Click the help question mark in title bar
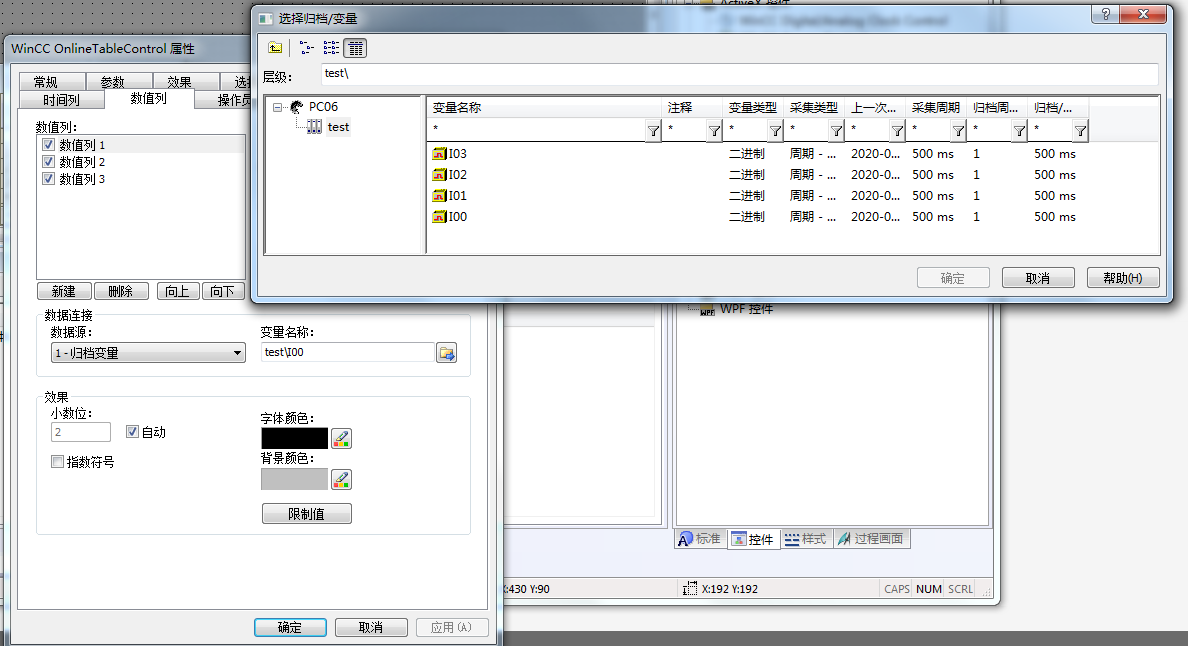The image size is (1188, 646). (x=1105, y=14)
